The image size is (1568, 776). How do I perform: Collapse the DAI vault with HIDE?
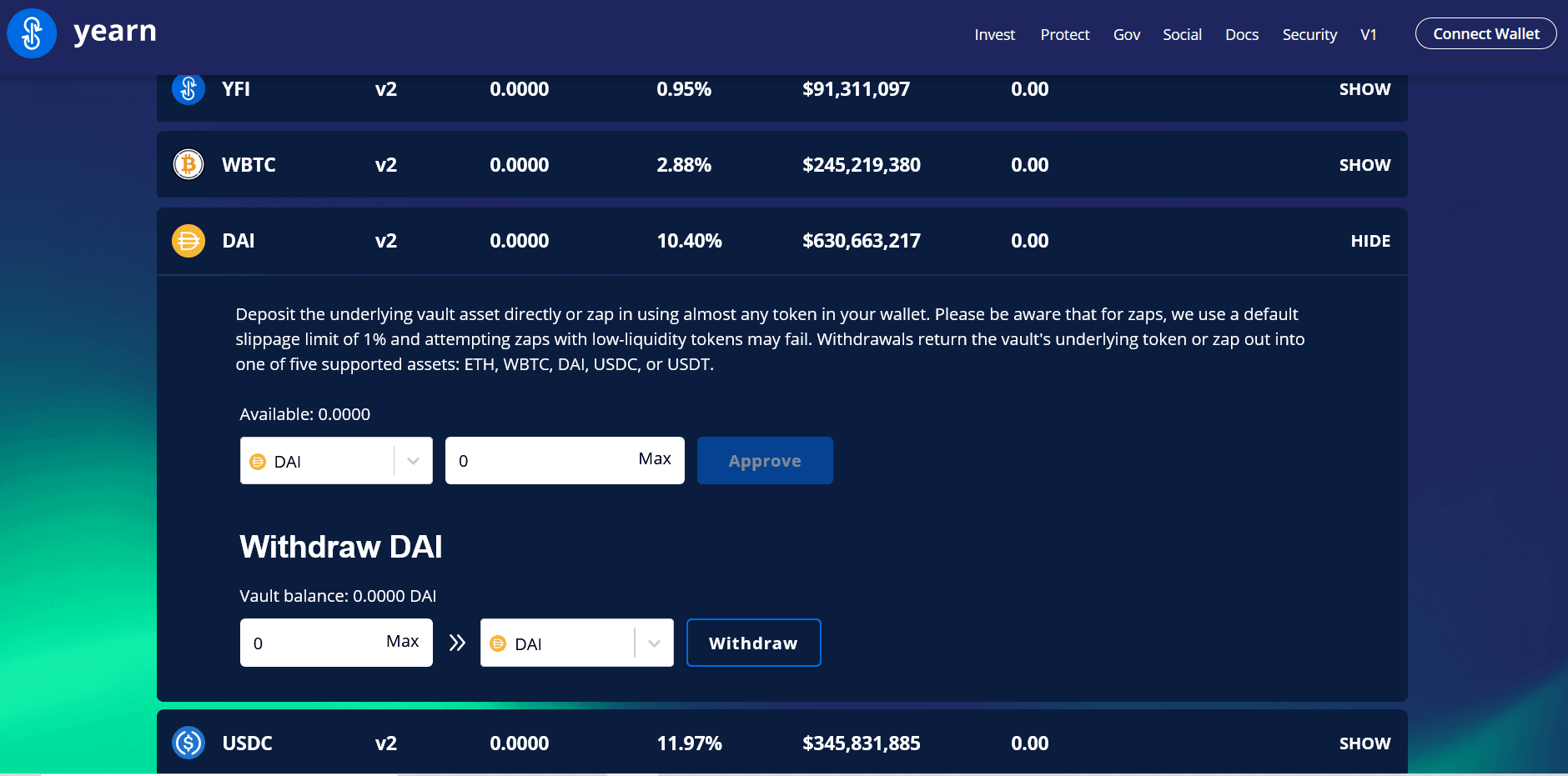1370,241
